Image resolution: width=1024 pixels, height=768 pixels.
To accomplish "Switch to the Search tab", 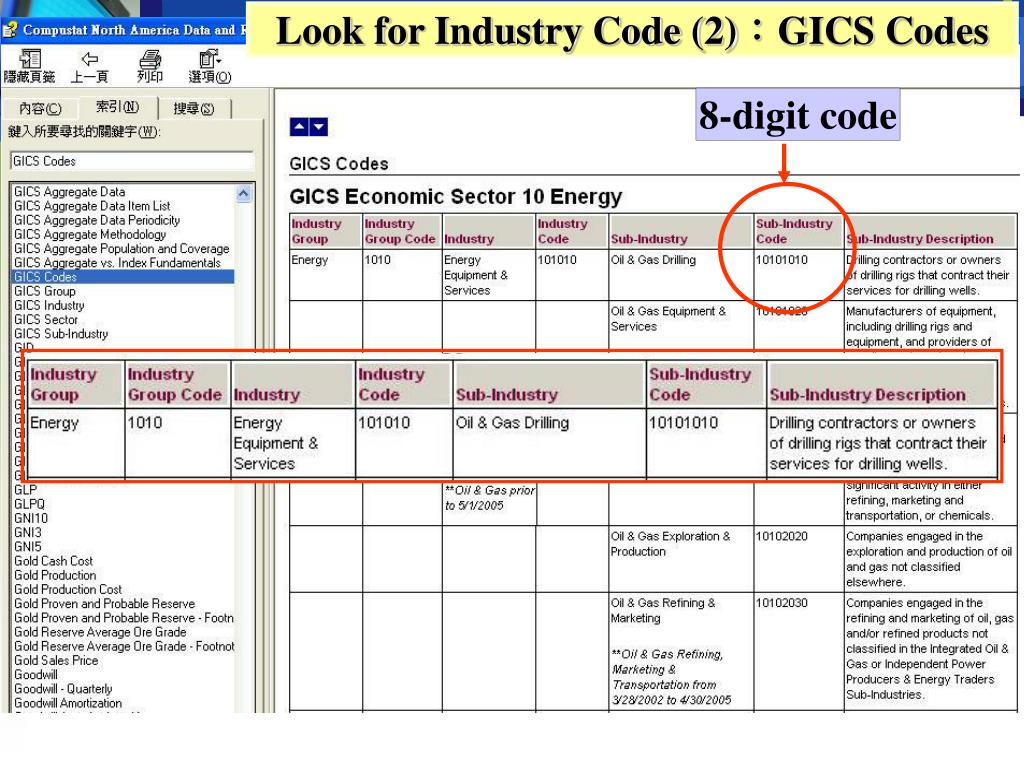I will pos(194,108).
